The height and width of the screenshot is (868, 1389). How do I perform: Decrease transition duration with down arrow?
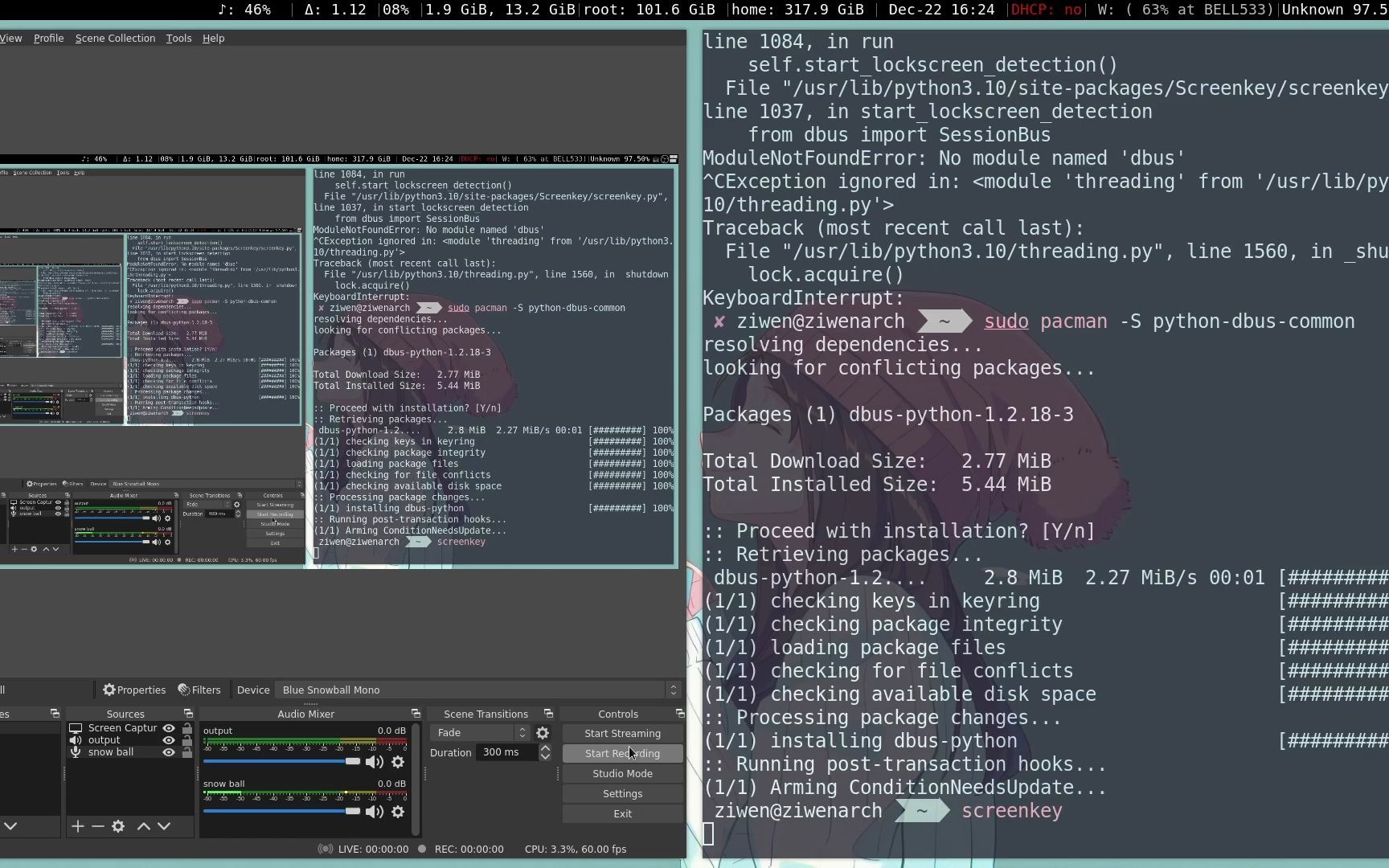pos(545,757)
